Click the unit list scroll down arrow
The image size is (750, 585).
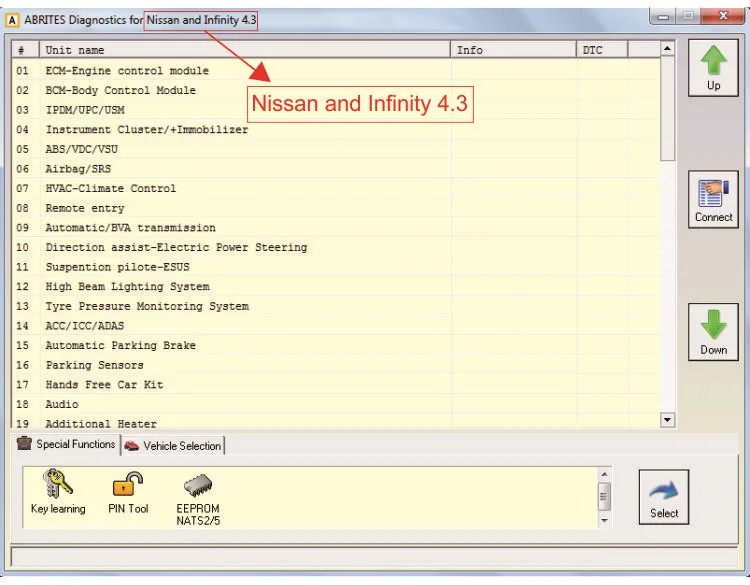667,420
